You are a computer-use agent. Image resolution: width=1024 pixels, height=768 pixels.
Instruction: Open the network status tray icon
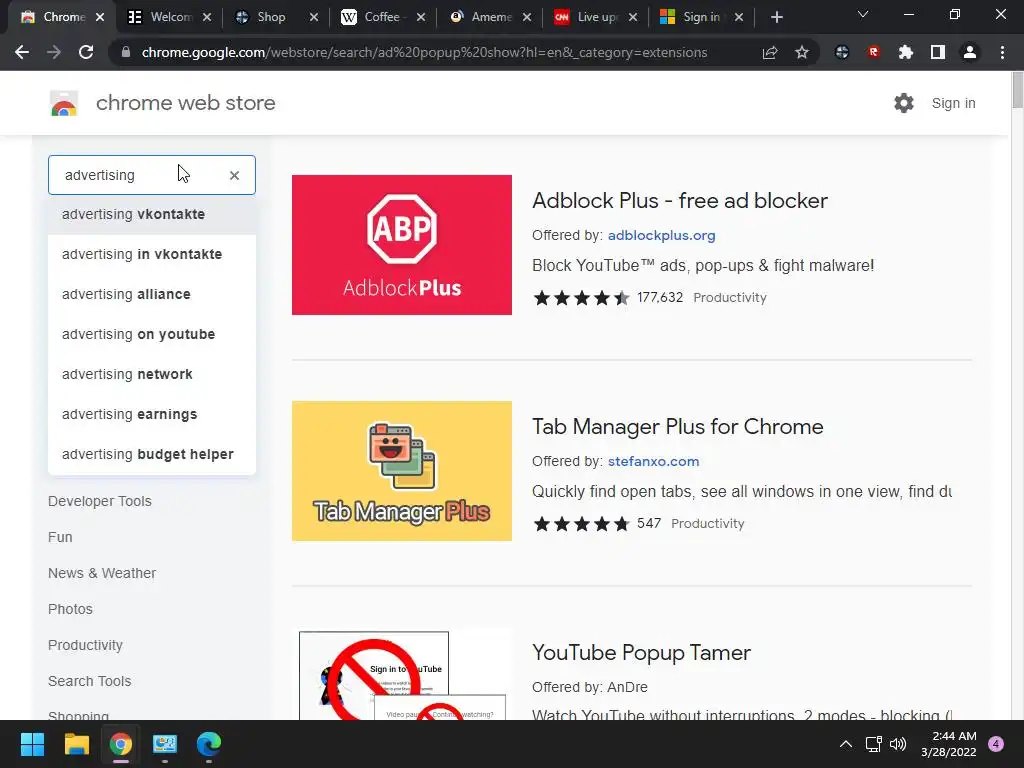coord(873,744)
